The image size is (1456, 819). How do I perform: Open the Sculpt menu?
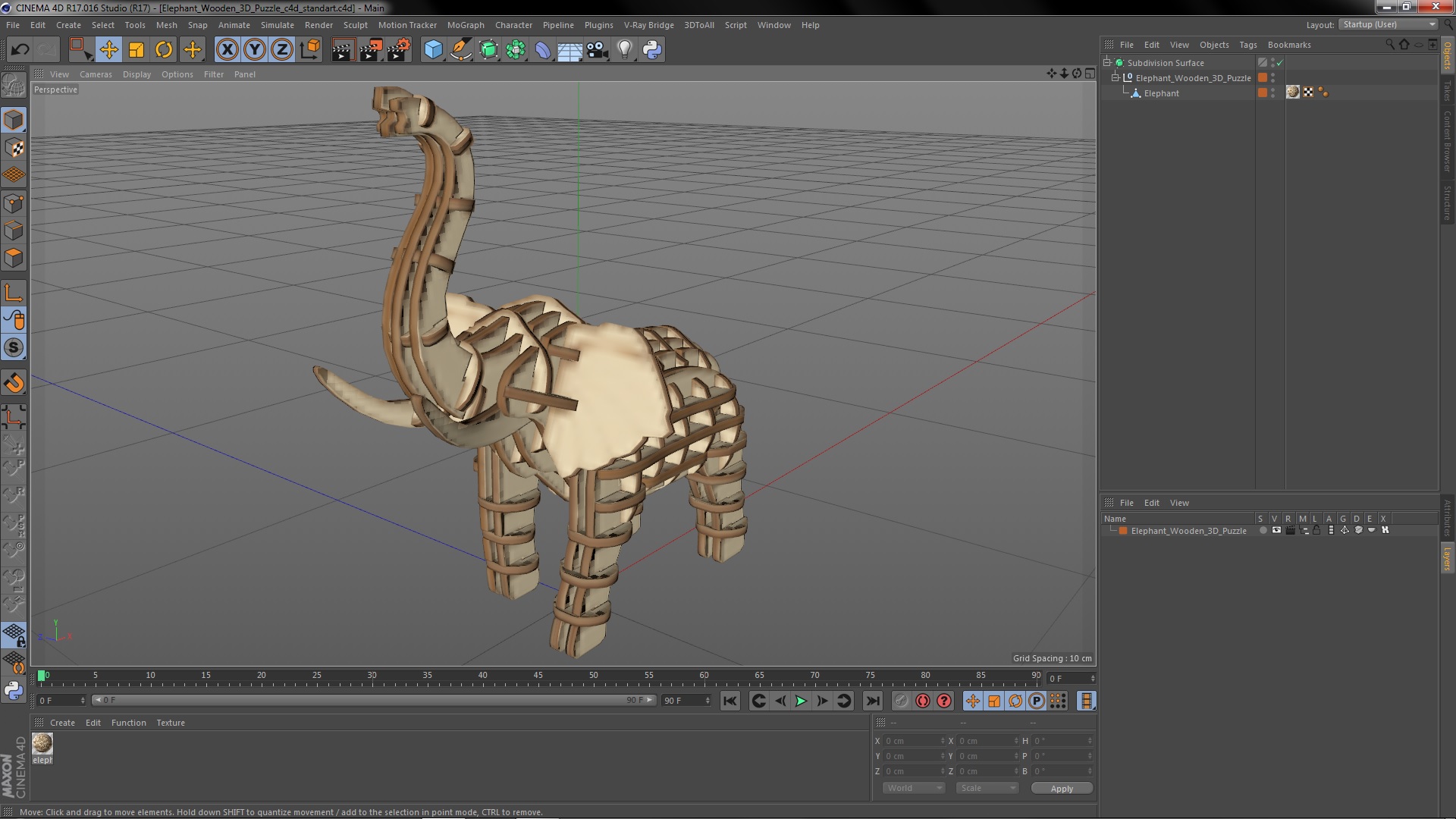[x=355, y=25]
